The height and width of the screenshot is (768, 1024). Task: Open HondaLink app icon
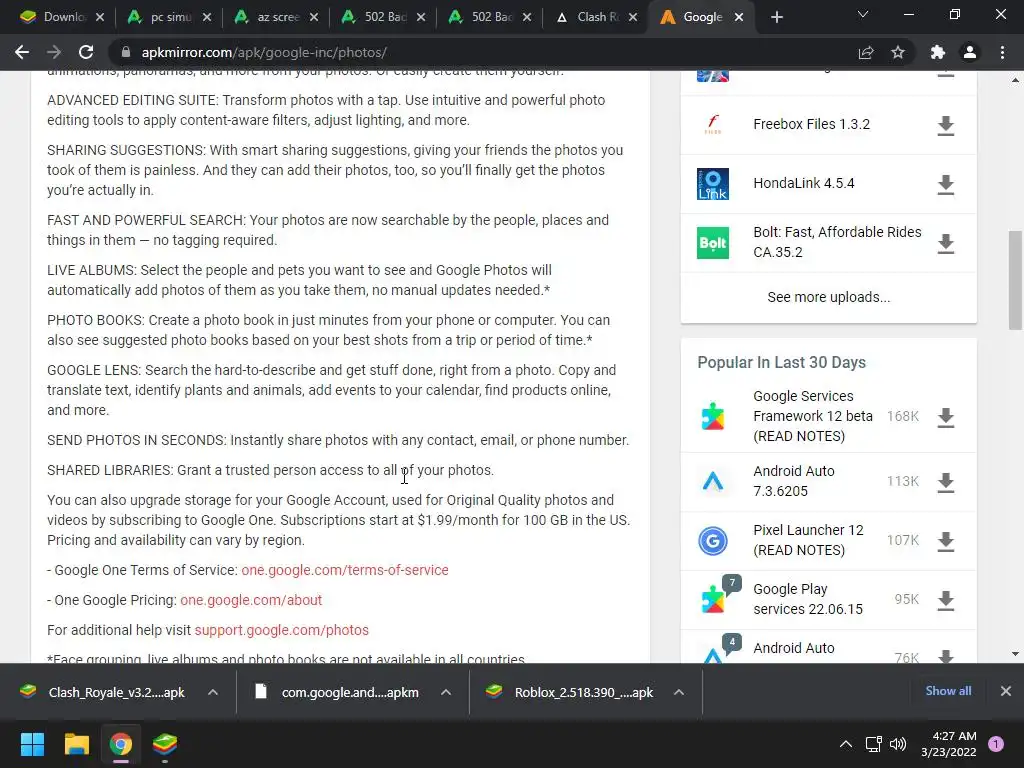(x=712, y=184)
